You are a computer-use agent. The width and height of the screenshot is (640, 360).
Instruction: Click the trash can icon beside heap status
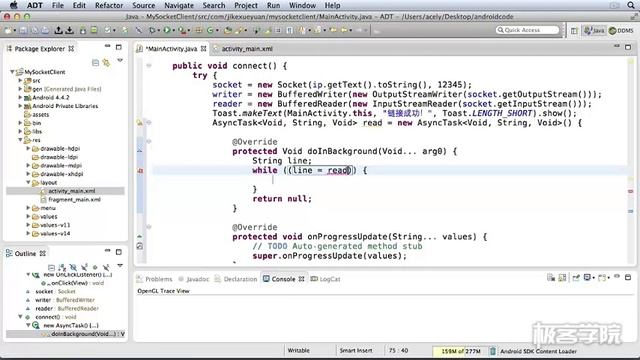(493, 351)
